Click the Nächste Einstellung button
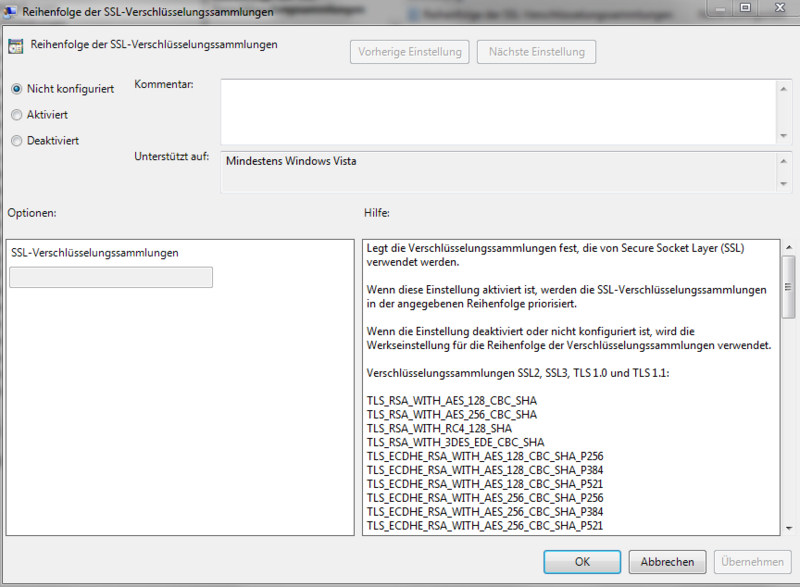This screenshot has width=800, height=587. click(x=536, y=51)
